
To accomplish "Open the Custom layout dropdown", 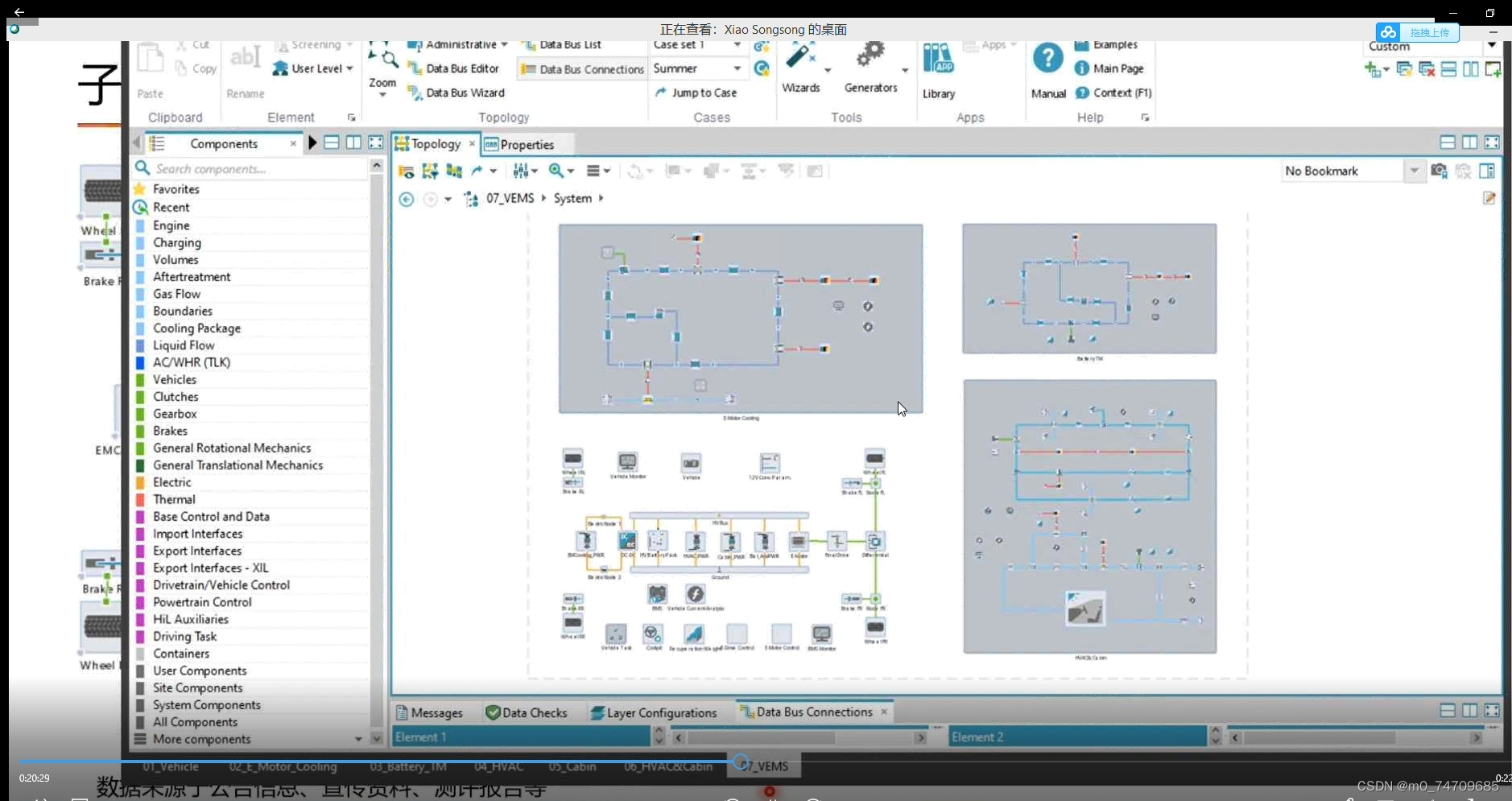I will point(1491,45).
